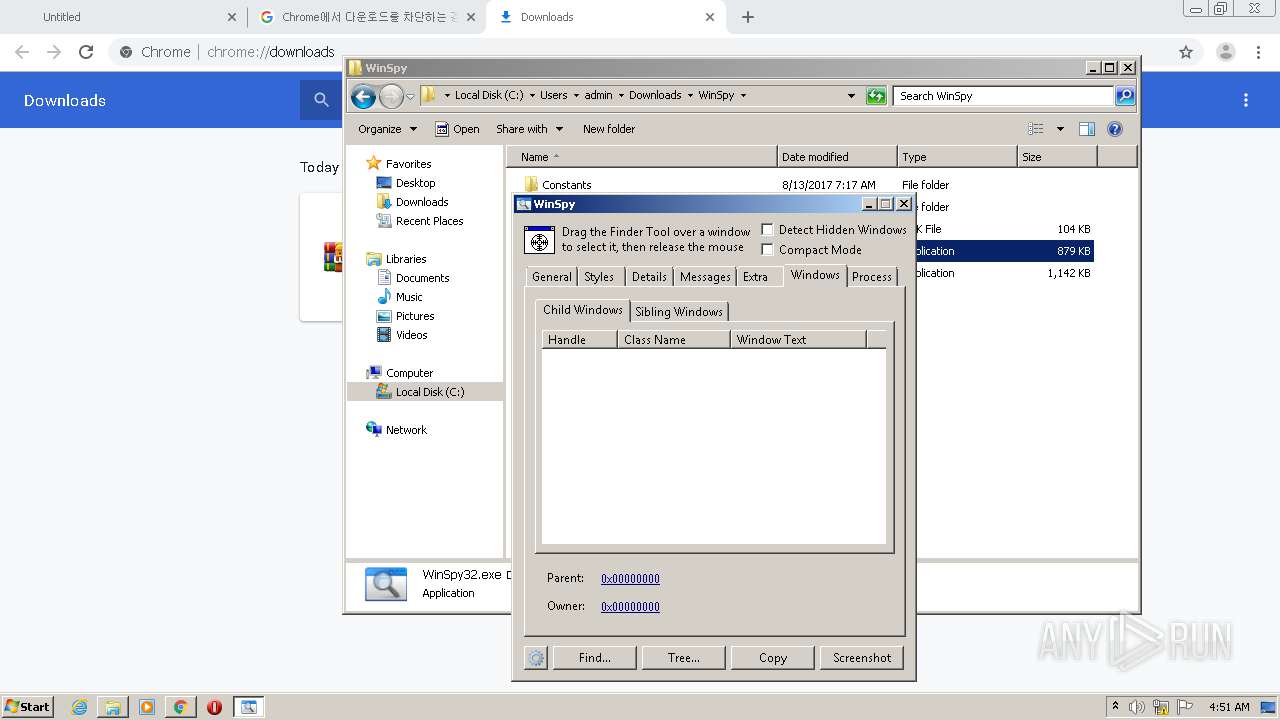Switch to the General tab in WinSpy
Screen dimensions: 1280x720
point(551,277)
